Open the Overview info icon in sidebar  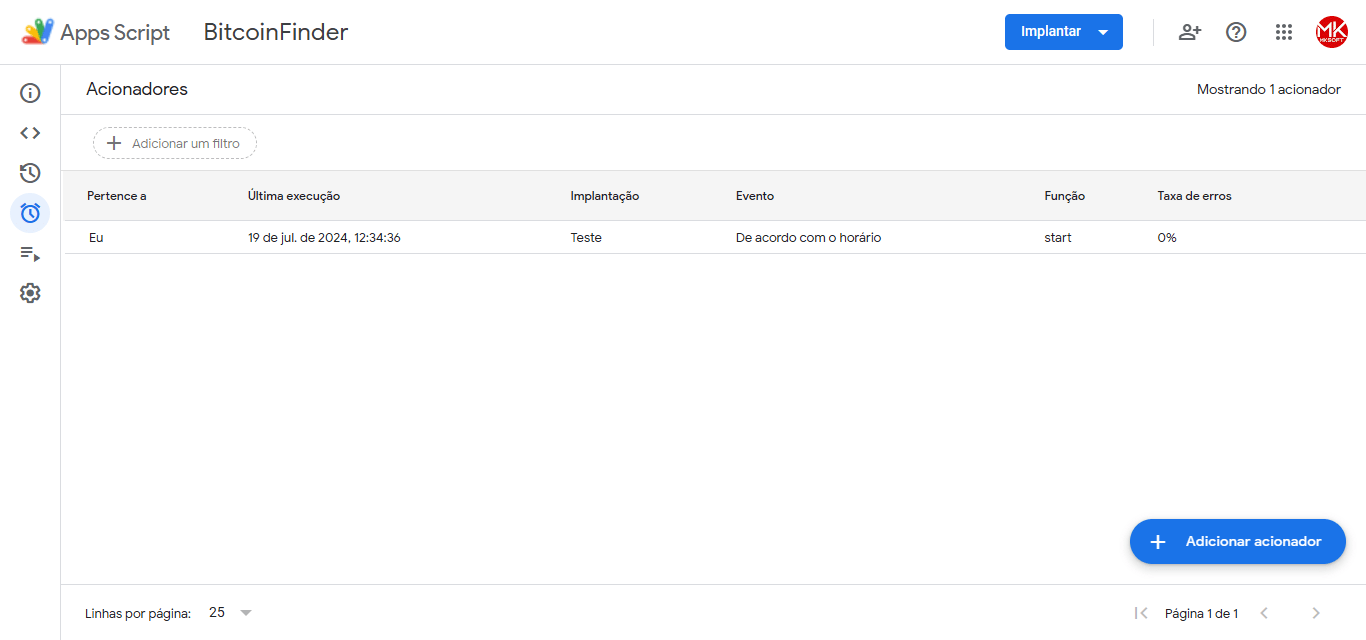pos(30,93)
